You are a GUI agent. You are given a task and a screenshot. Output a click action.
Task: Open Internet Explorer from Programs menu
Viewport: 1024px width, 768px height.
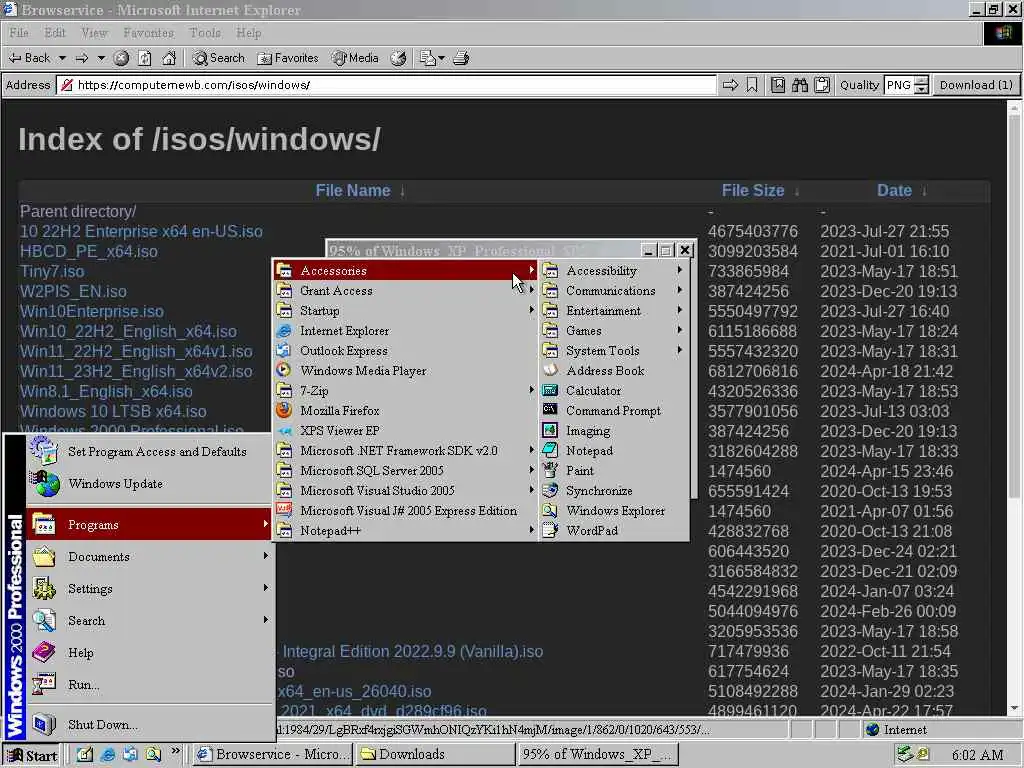tap(405, 331)
